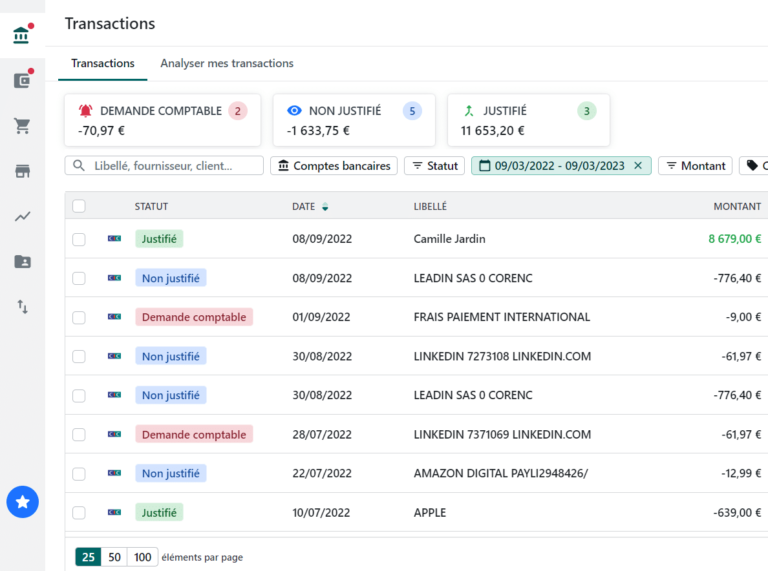Click the transaction search field

[x=165, y=166]
